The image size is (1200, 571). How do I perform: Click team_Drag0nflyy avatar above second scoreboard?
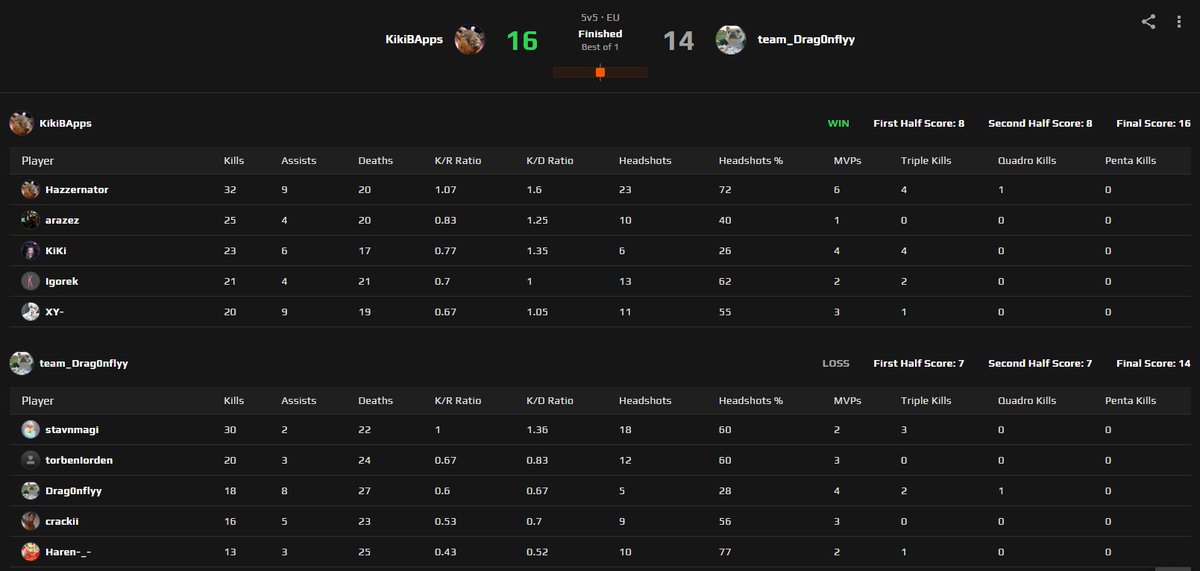point(21,363)
